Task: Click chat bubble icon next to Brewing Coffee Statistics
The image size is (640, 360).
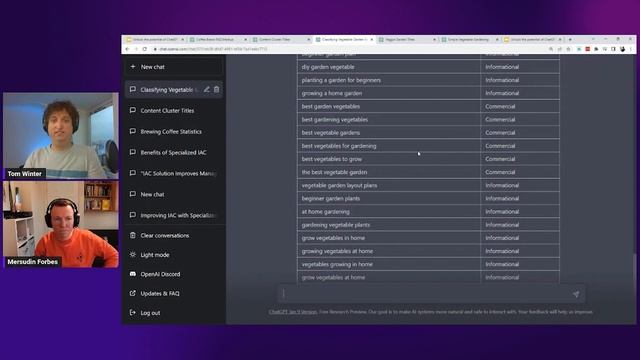Action: click(x=133, y=131)
